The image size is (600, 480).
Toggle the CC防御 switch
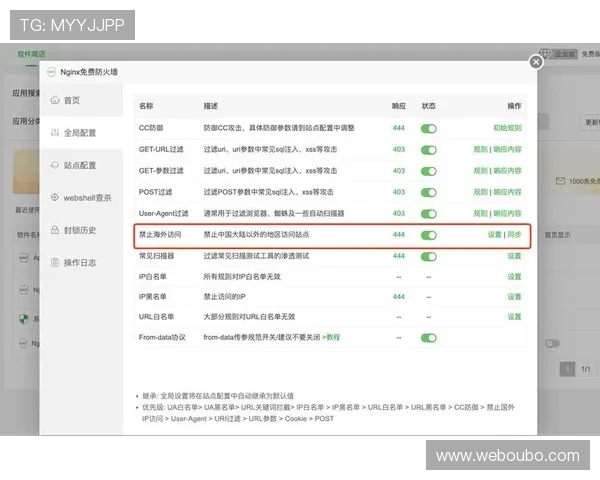coord(429,129)
